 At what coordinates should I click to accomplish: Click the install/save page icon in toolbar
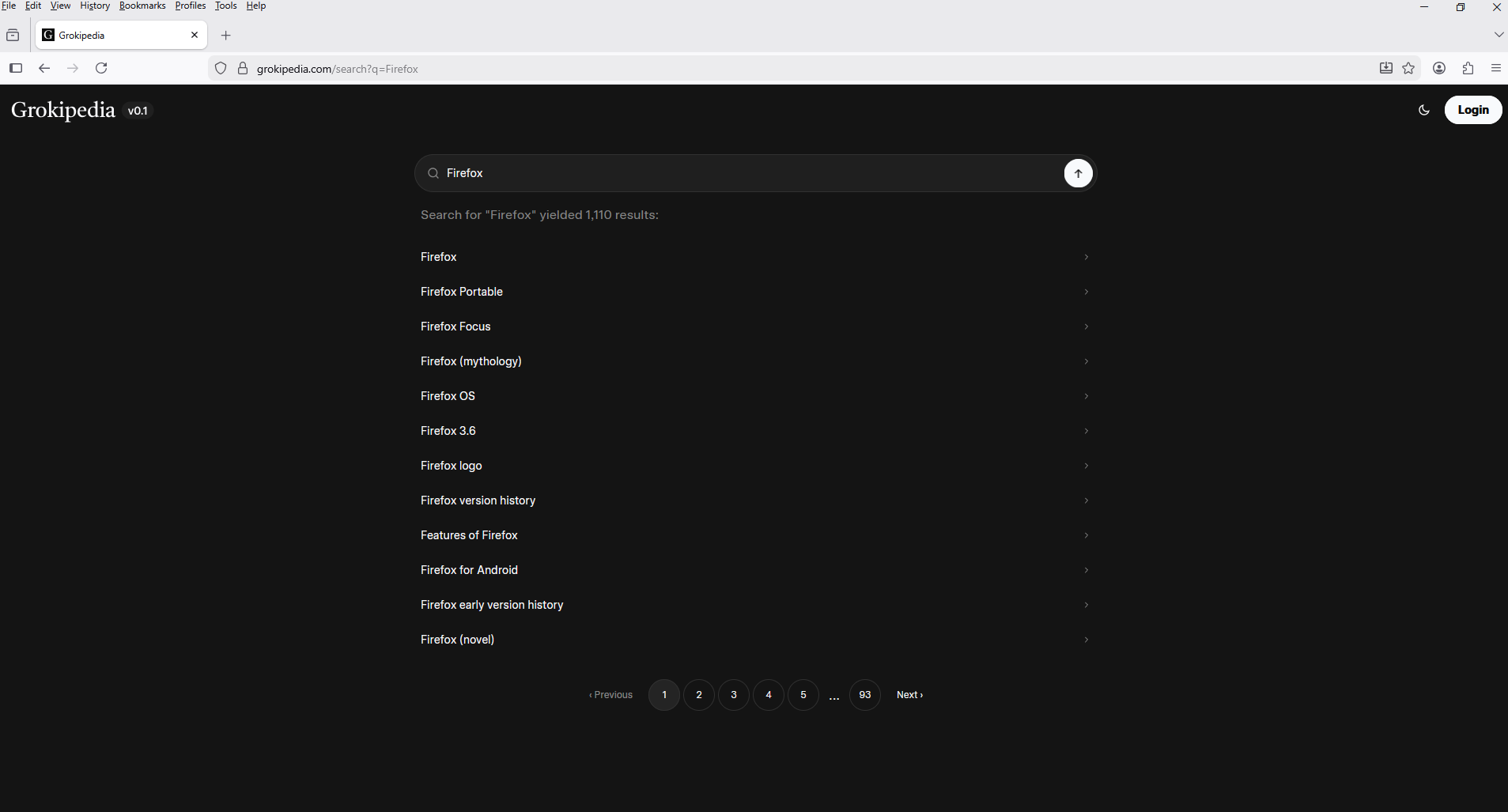[x=1386, y=68]
